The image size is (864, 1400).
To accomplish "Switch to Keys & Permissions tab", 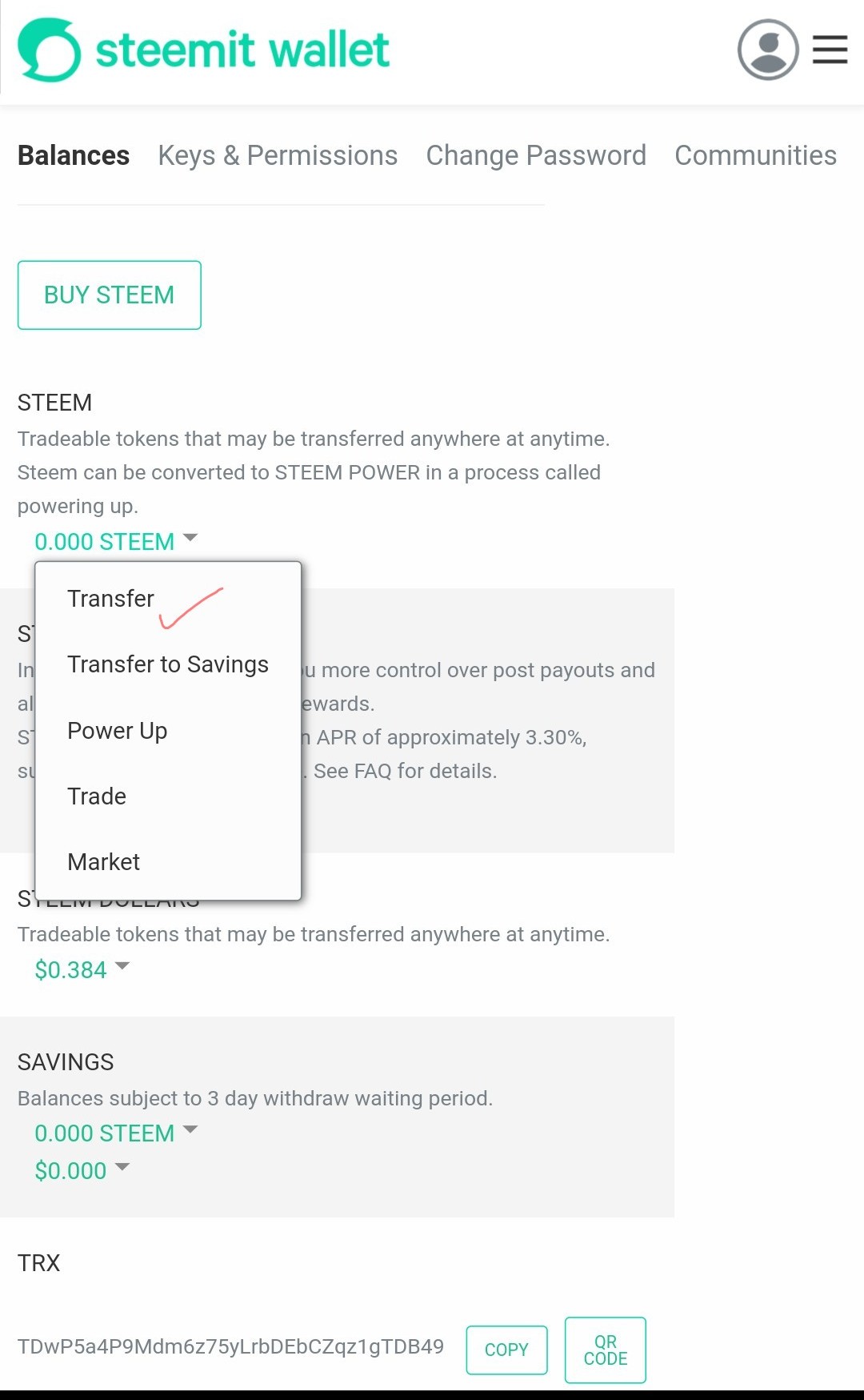I will (278, 155).
